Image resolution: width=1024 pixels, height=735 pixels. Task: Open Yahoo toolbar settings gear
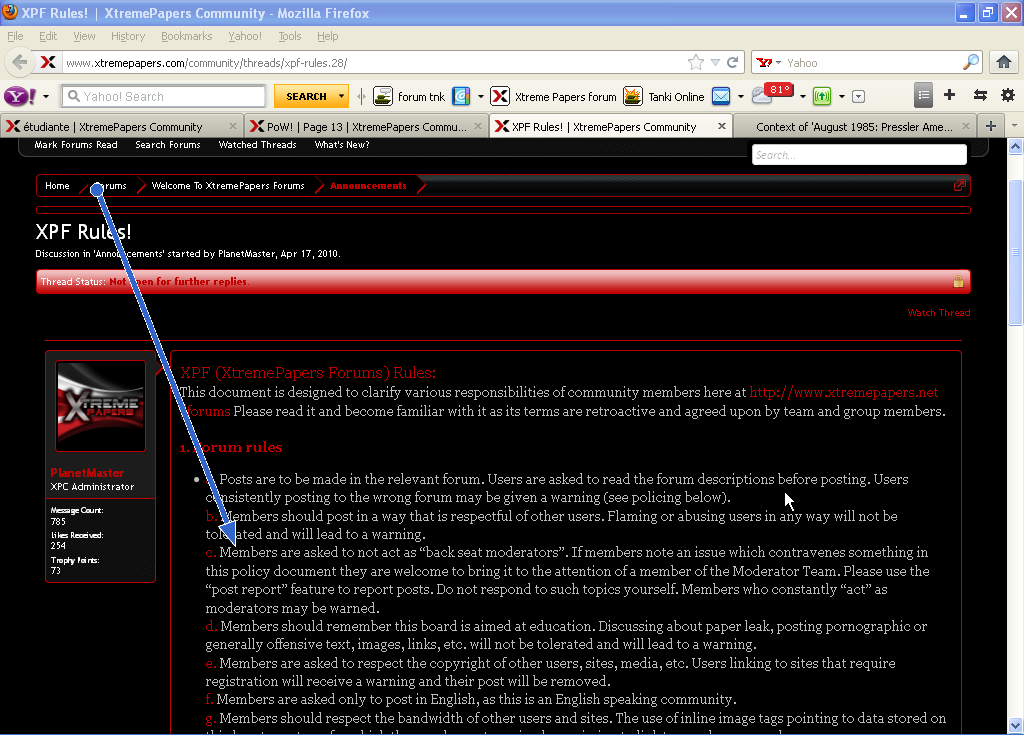coord(1008,95)
